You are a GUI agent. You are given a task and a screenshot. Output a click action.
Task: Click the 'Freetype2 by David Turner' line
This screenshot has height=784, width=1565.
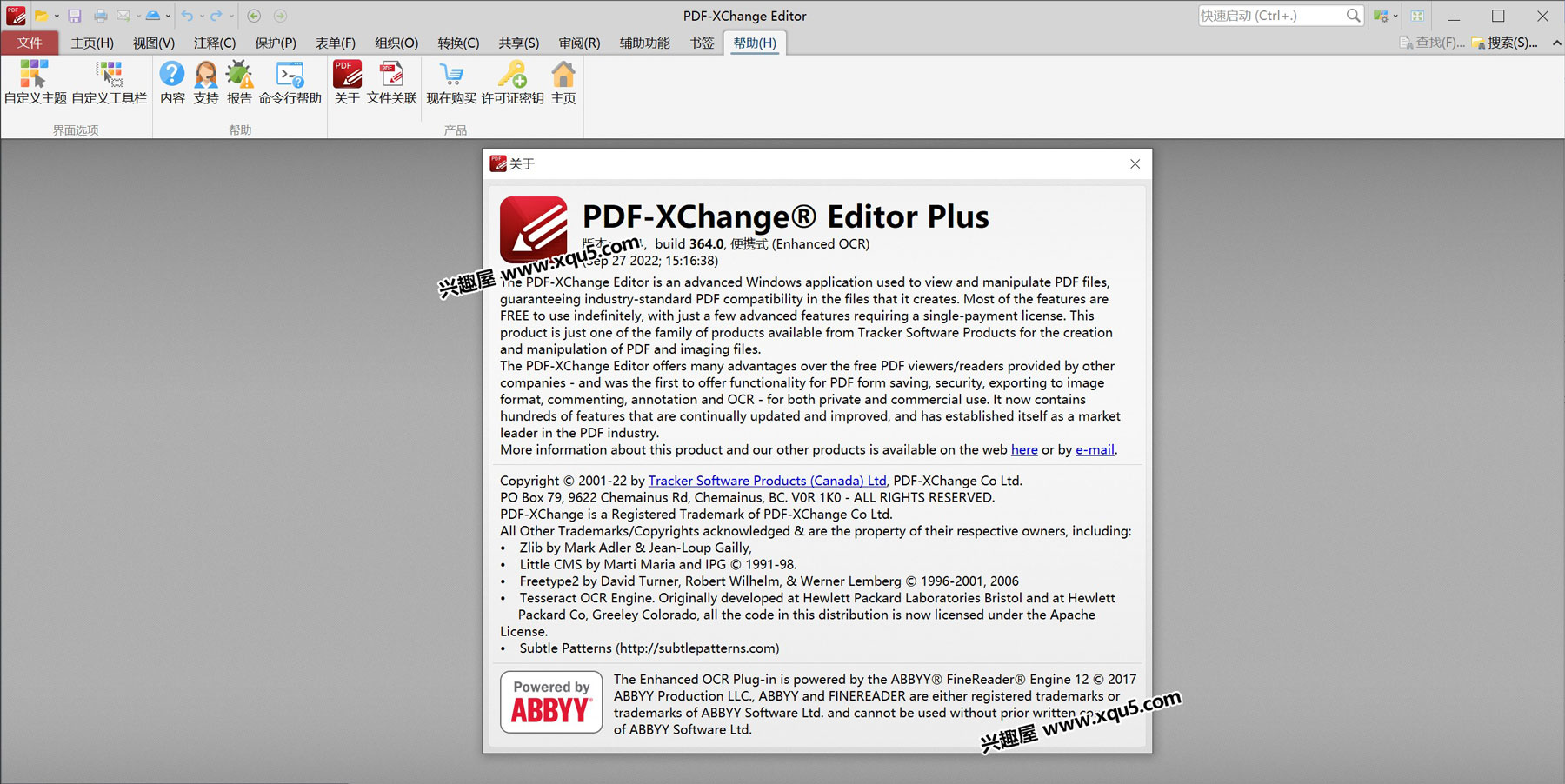pyautogui.click(x=769, y=581)
